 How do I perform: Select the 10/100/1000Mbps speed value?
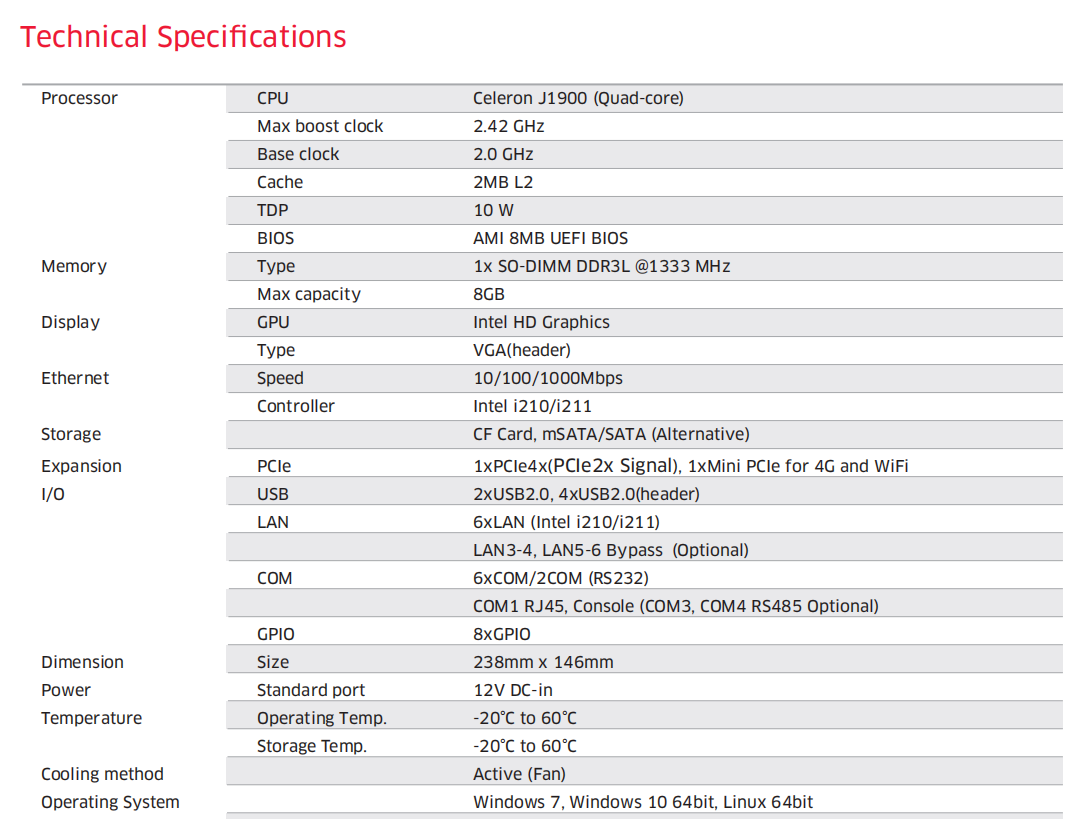click(x=547, y=378)
